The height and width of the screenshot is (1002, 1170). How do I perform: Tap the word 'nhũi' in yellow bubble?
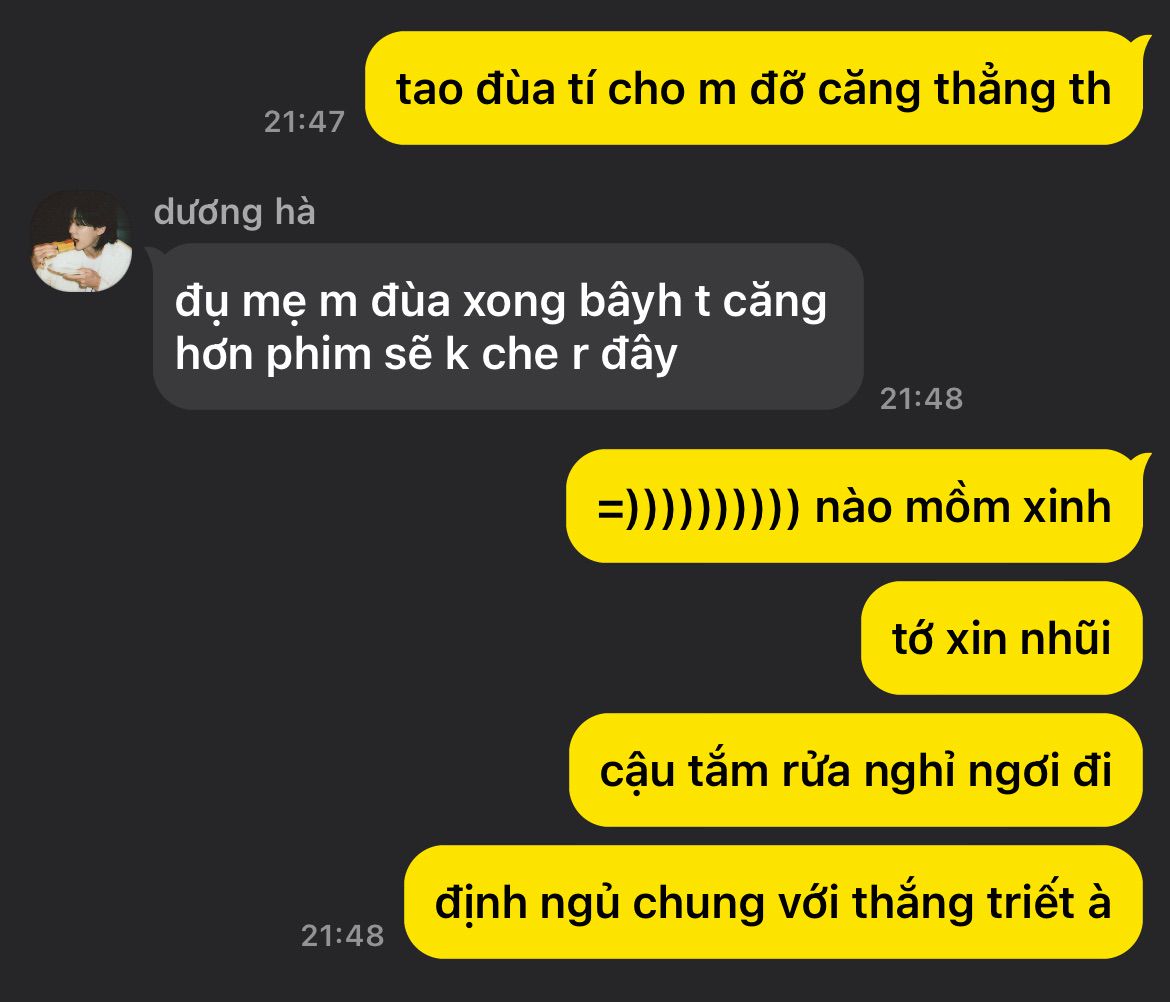[x=1065, y=638]
